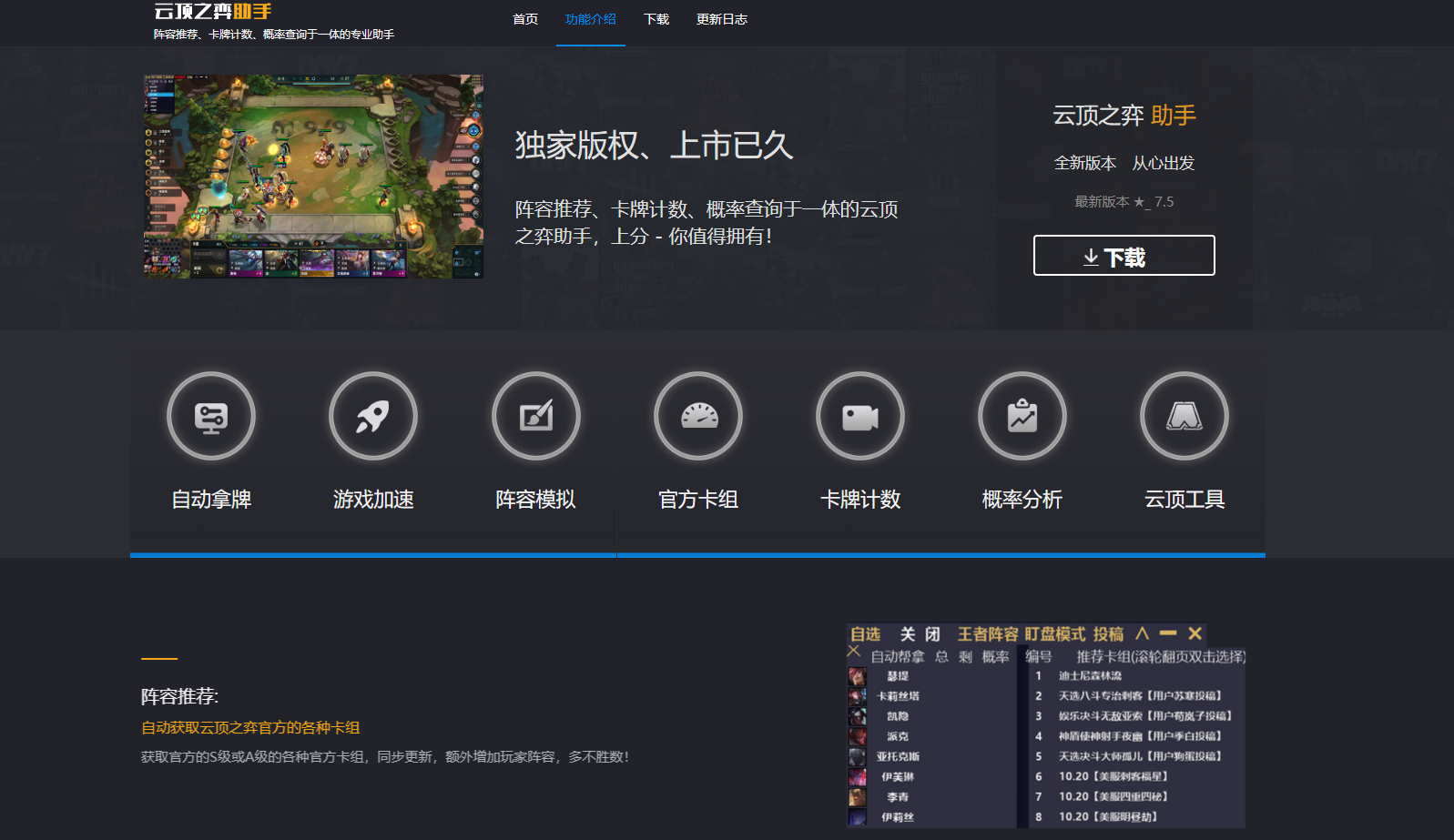Go to the 首页 nav tab

[525, 19]
